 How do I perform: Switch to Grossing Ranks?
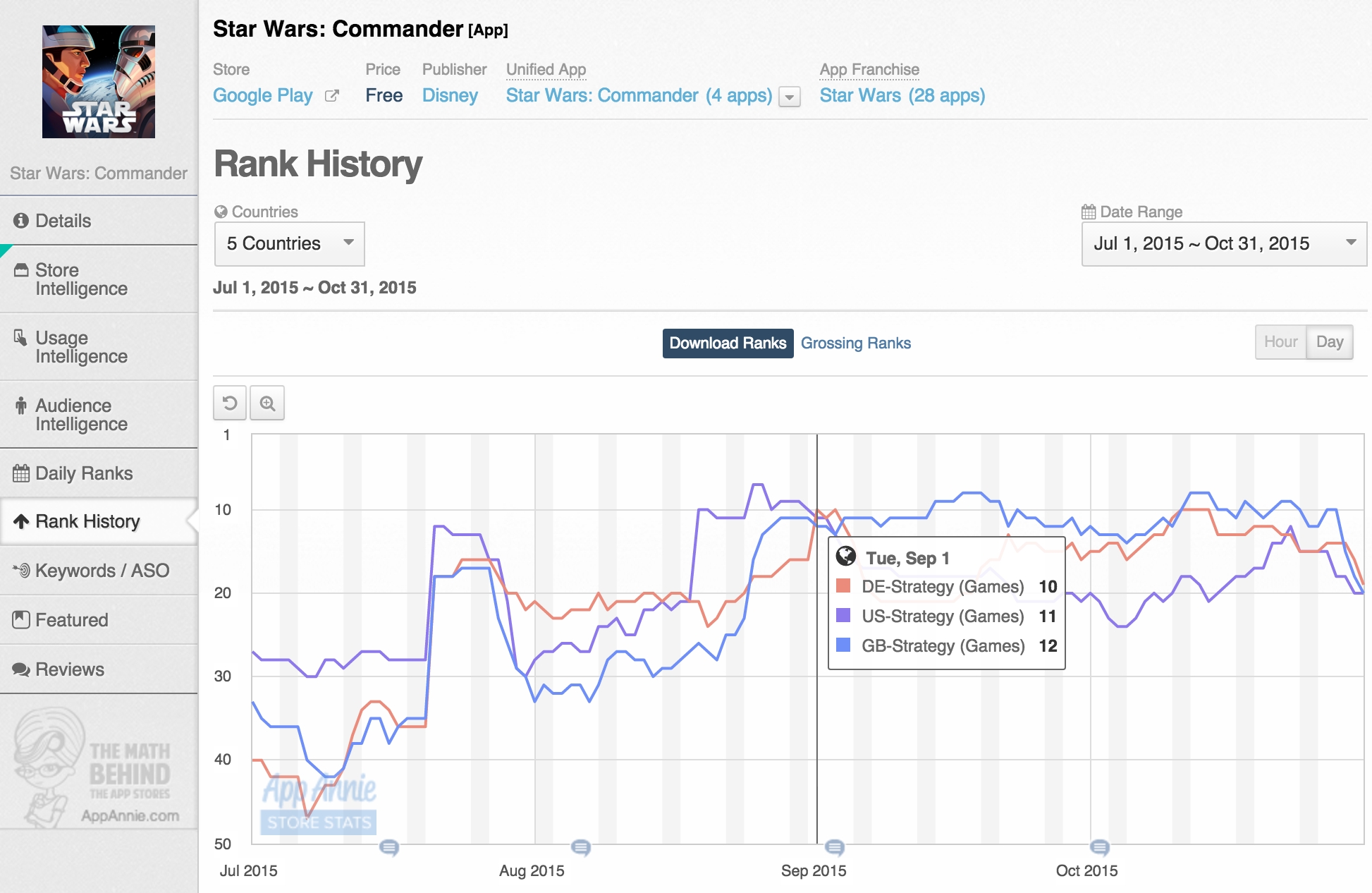(x=855, y=344)
